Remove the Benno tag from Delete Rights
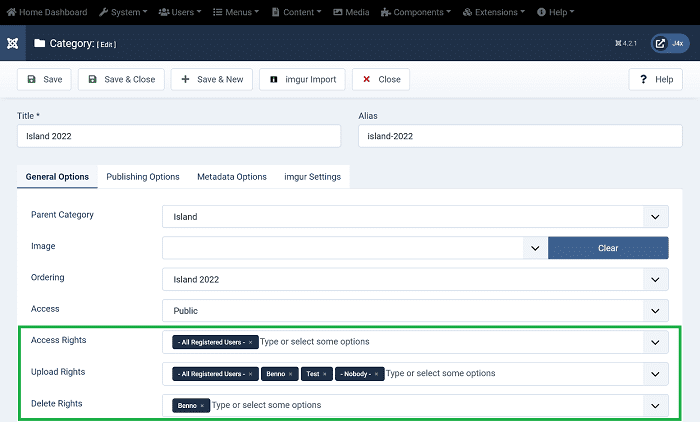This screenshot has height=422, width=700. pos(202,405)
